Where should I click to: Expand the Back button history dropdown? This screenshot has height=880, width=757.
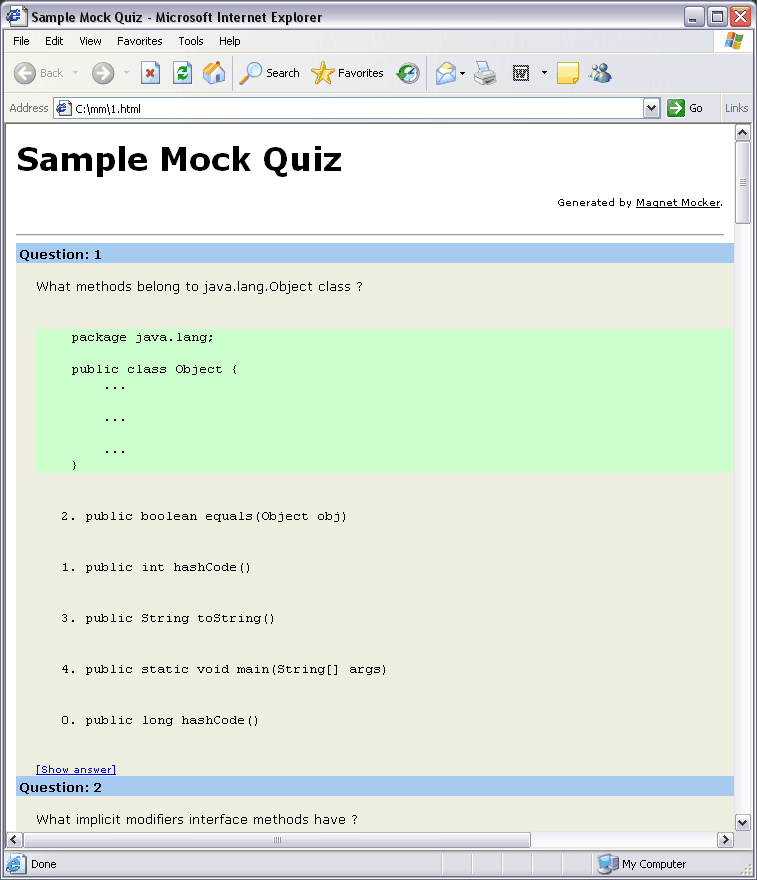[75, 73]
